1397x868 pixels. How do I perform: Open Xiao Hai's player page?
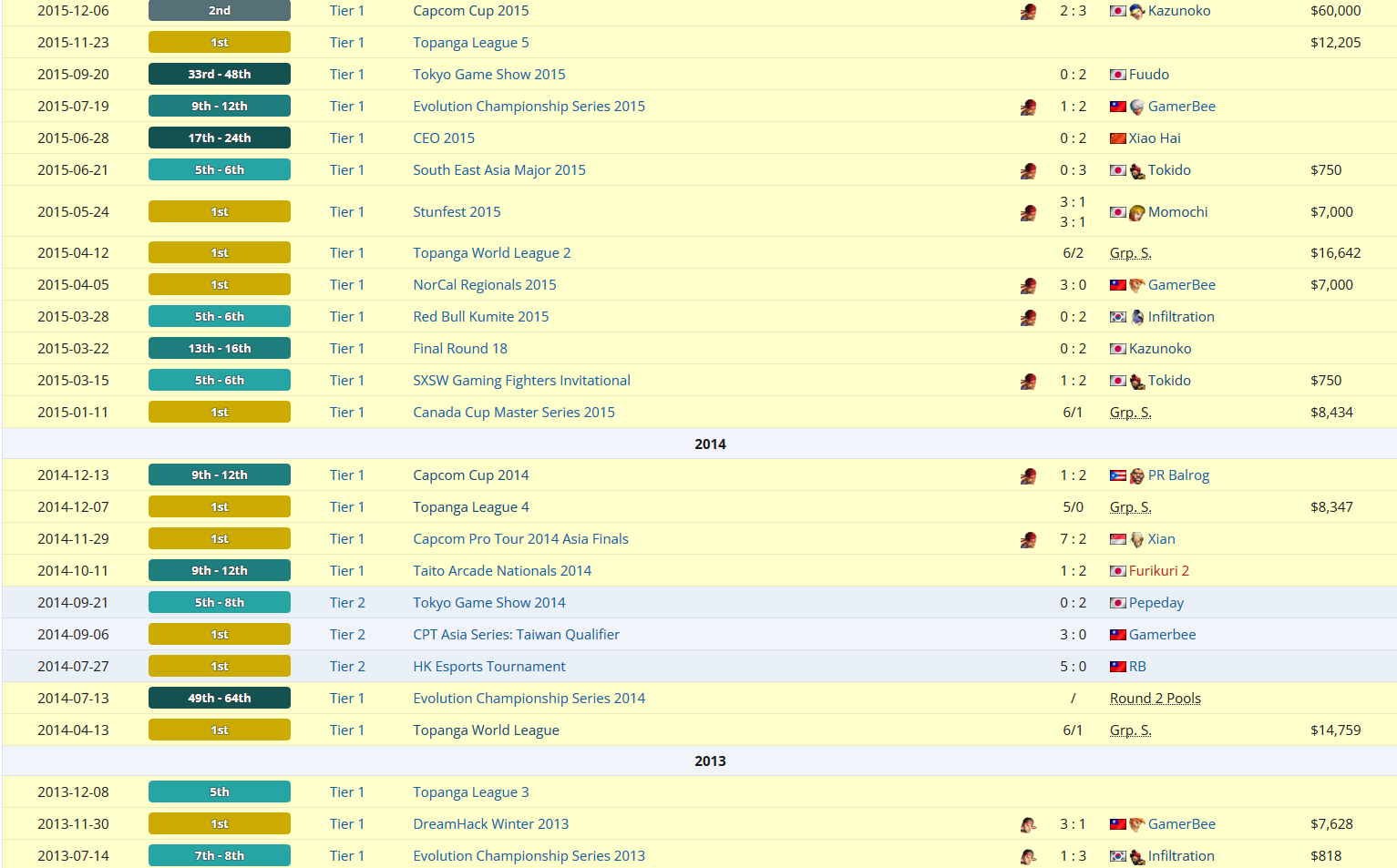click(1155, 138)
